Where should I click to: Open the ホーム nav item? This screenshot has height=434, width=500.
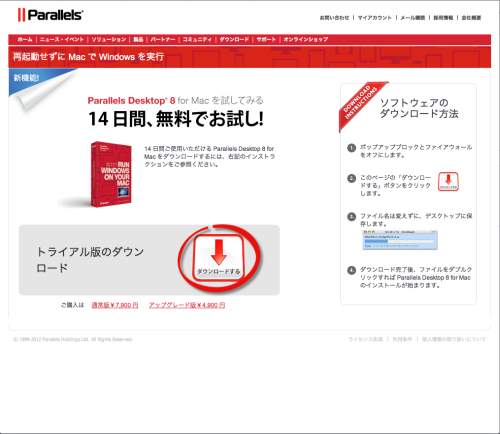[x=25, y=39]
